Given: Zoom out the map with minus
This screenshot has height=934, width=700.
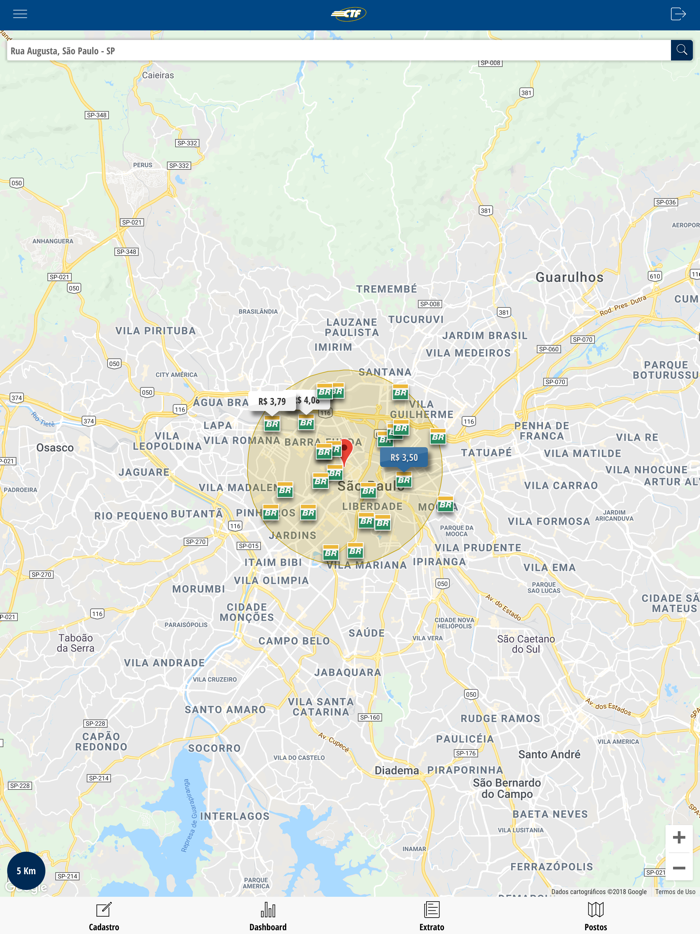Looking at the screenshot, I should point(679,868).
